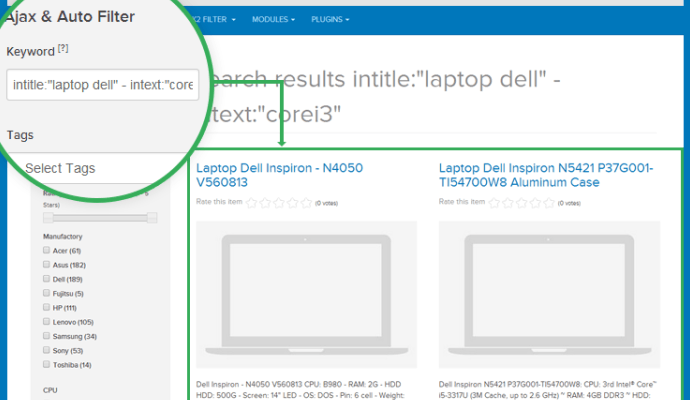Rate N5421 item with first star
The width and height of the screenshot is (690, 400).
point(494,203)
